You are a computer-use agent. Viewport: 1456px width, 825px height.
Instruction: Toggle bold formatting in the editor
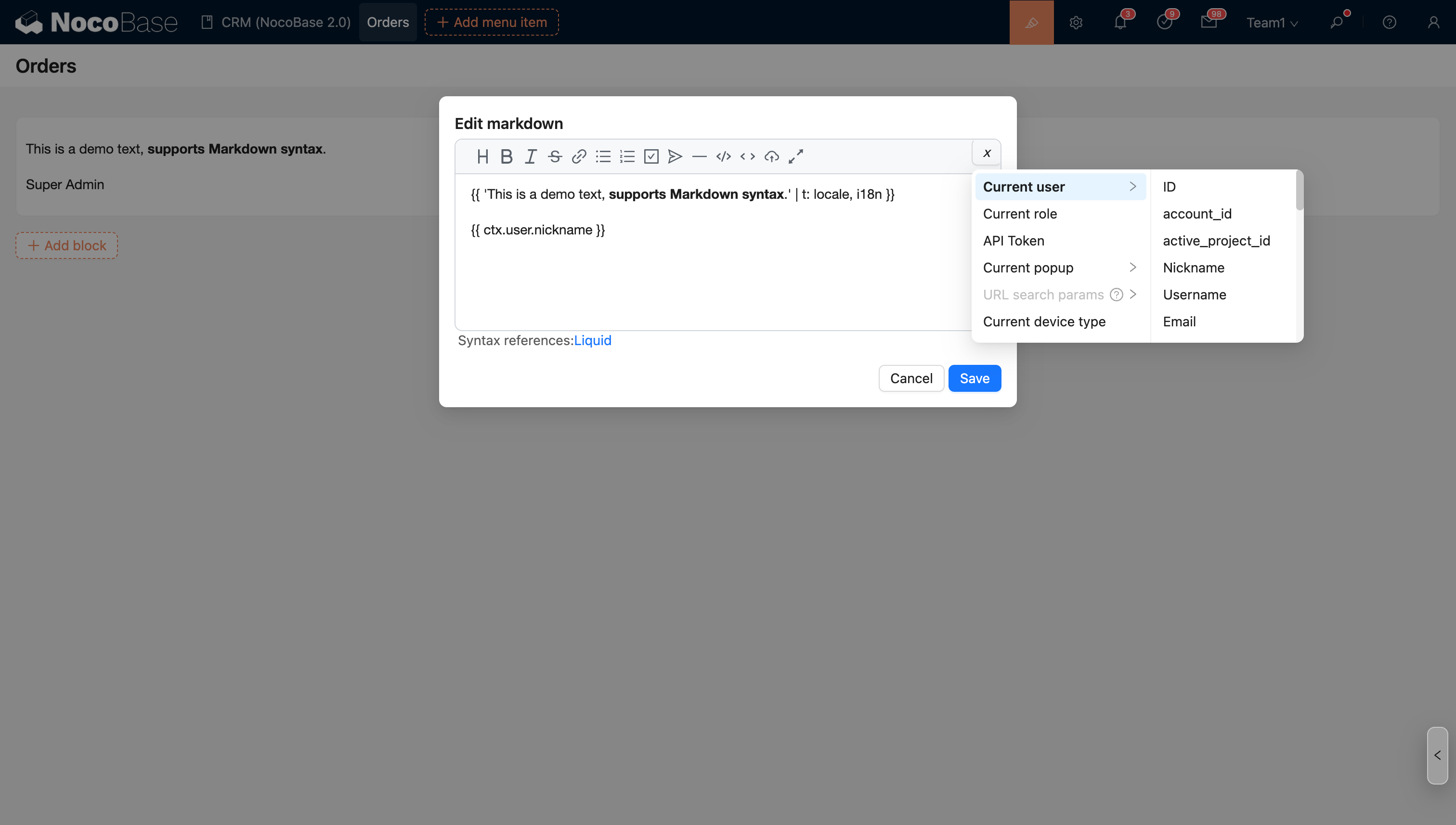(x=506, y=156)
